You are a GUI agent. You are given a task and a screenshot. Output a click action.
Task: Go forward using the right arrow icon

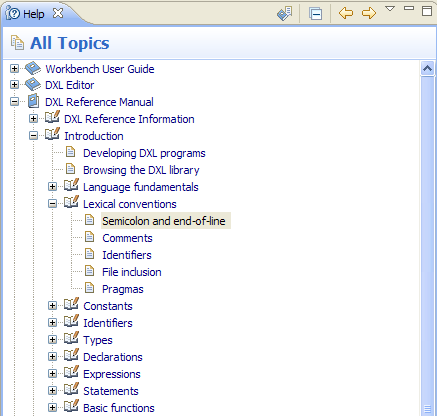369,13
